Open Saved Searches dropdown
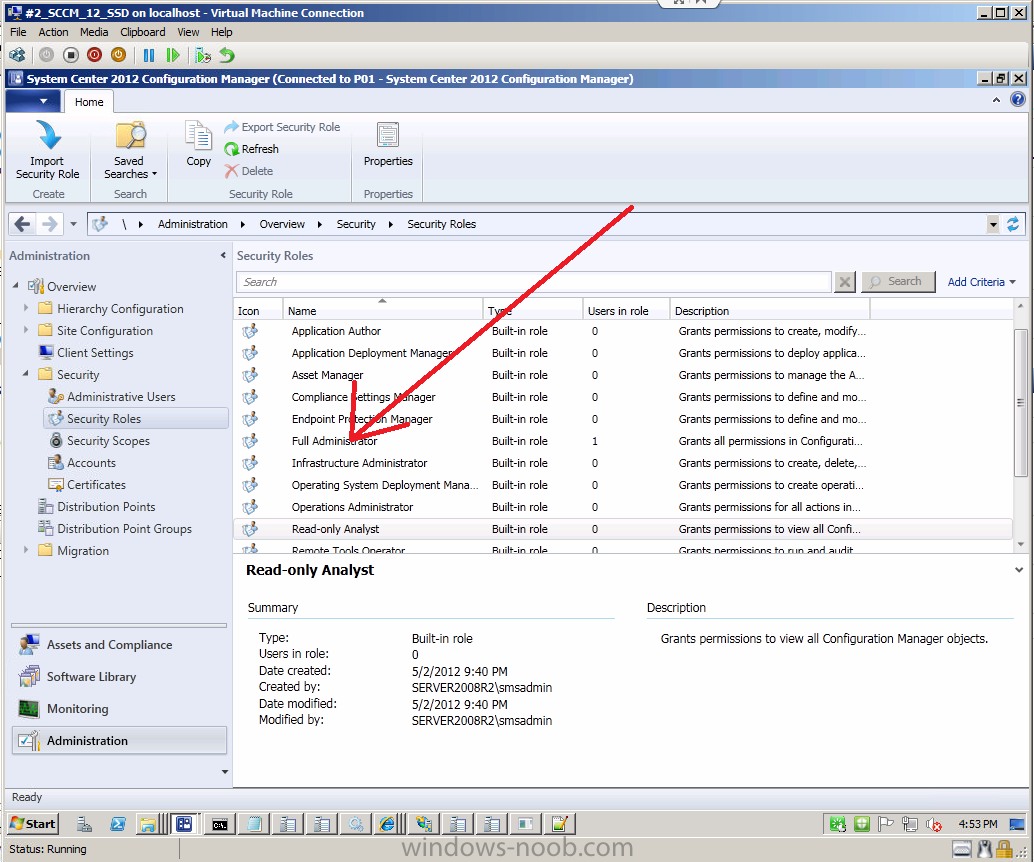Viewport: 1034px width, 862px height. click(x=130, y=150)
